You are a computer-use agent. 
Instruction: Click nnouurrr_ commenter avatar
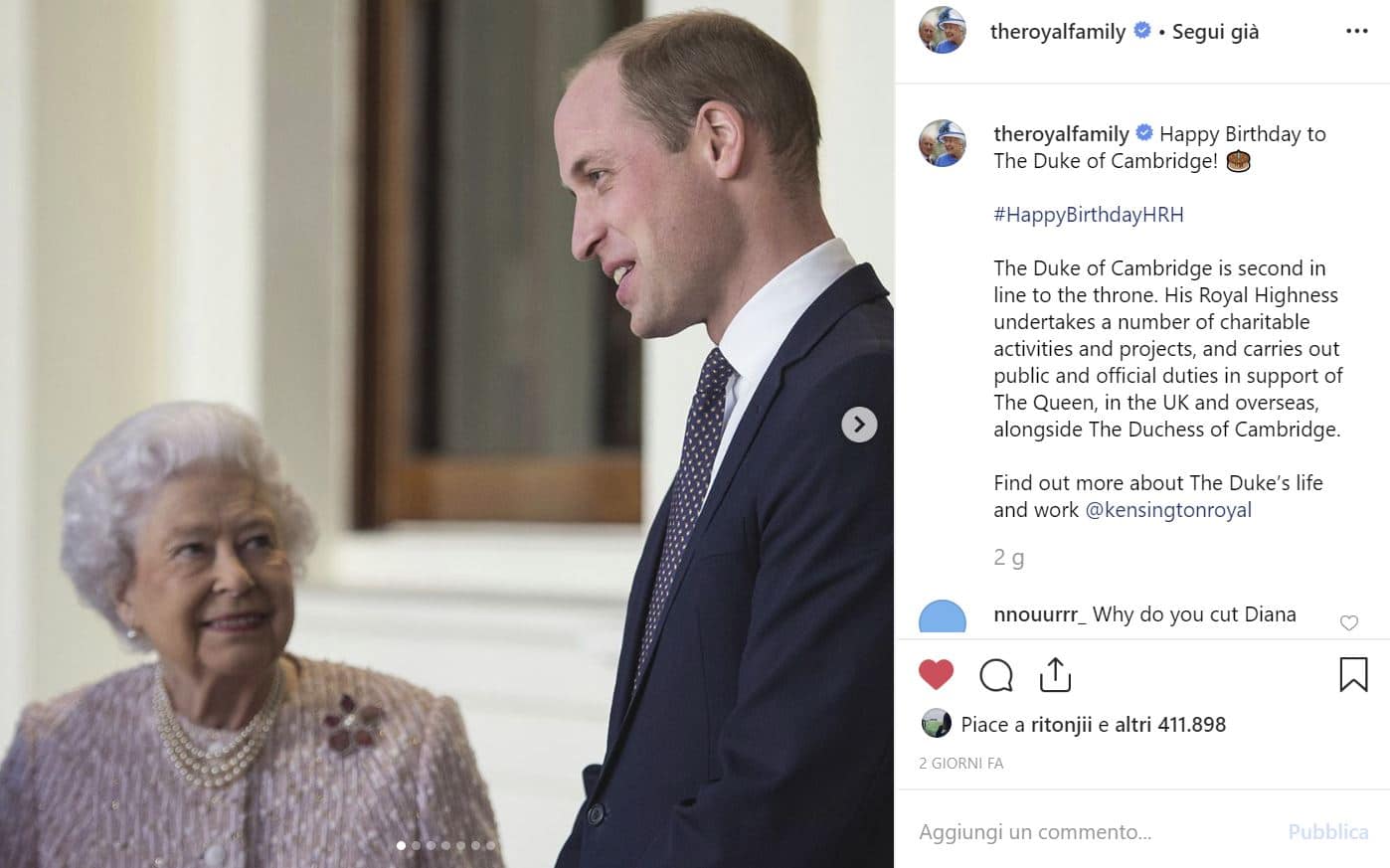943,618
